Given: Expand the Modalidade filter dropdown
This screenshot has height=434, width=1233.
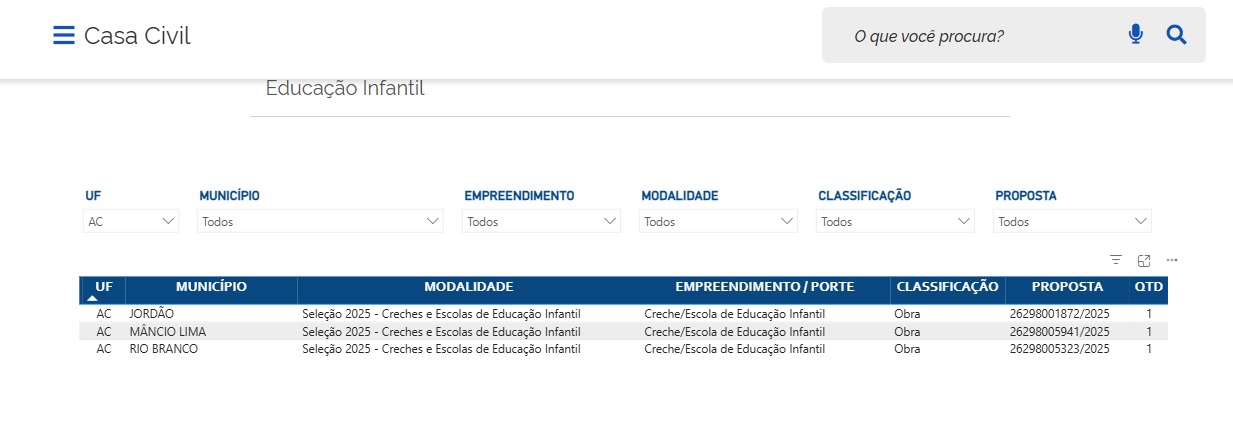Looking at the screenshot, I should pyautogui.click(x=718, y=222).
